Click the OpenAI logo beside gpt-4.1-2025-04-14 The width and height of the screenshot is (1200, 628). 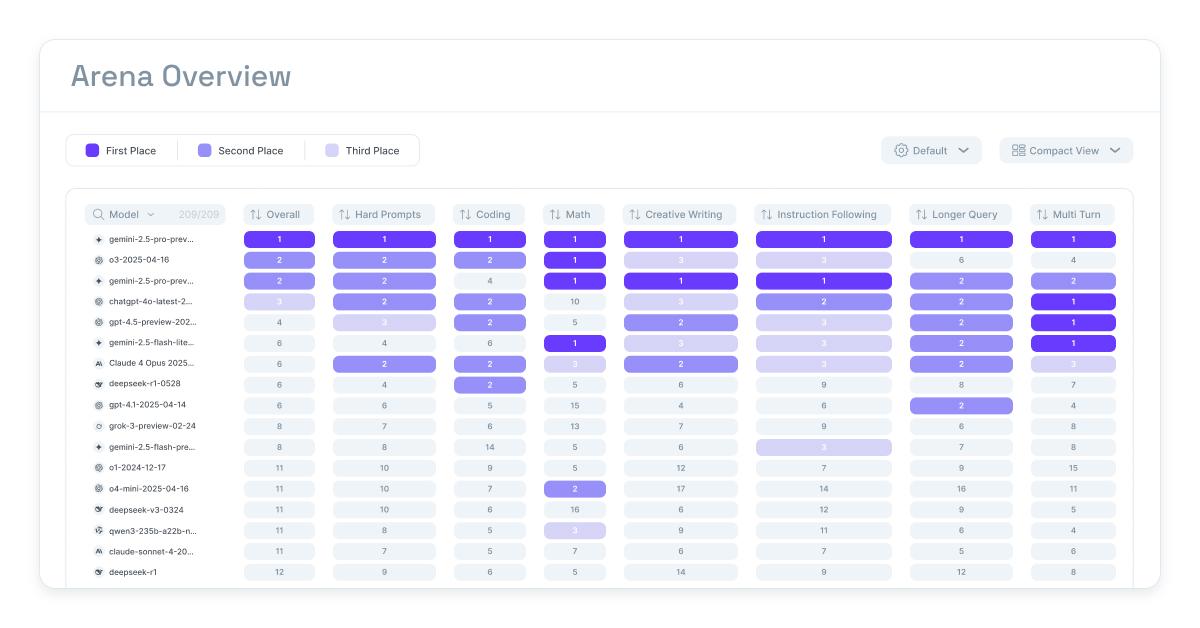click(x=99, y=405)
